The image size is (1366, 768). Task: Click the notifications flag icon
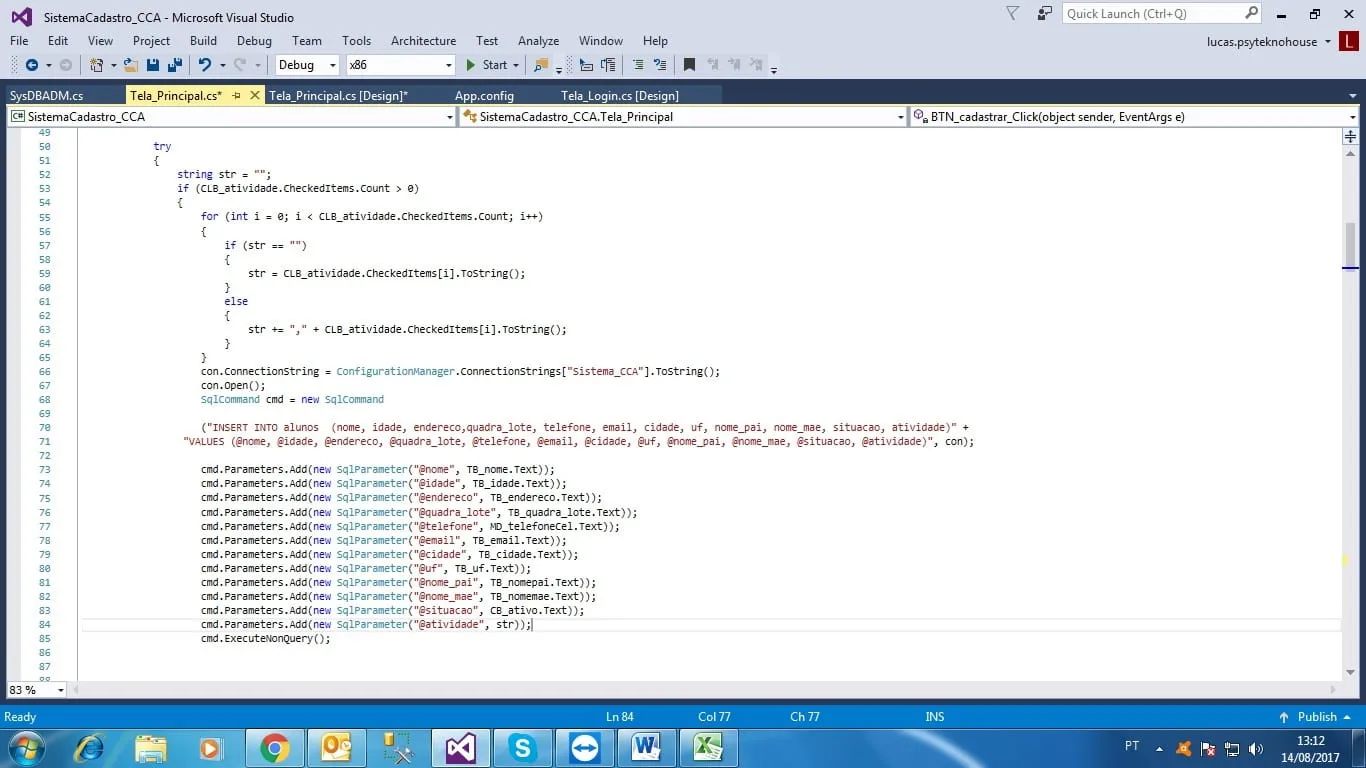pyautogui.click(x=1012, y=14)
